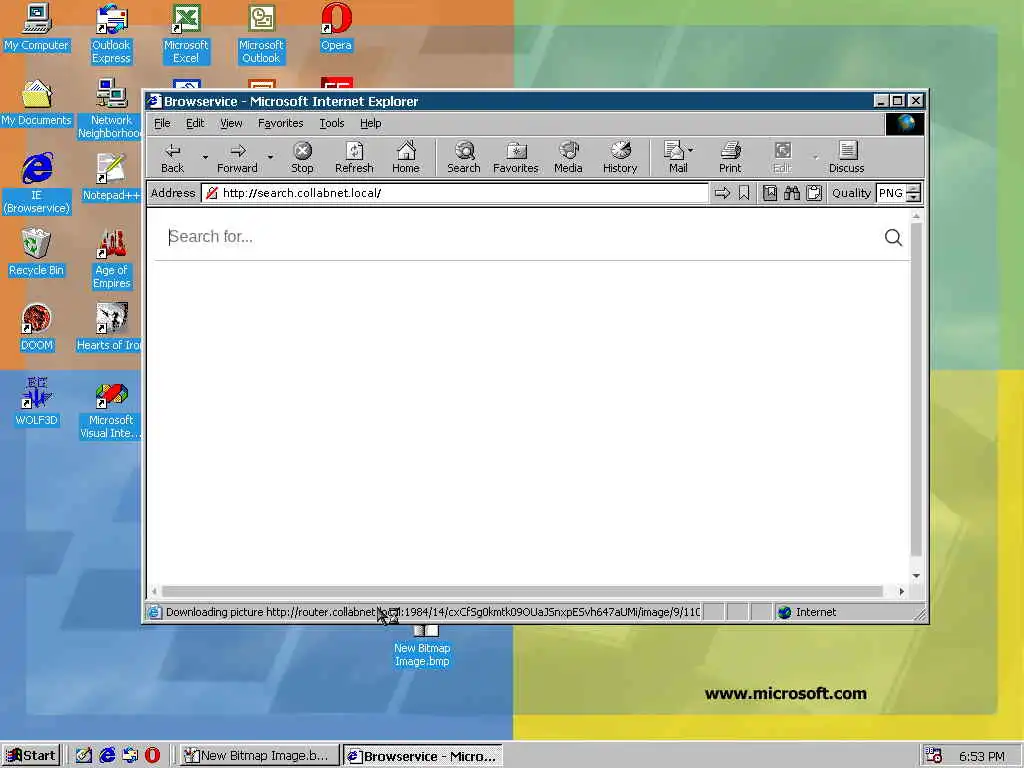Open the Discuss toolbar button
Image resolution: width=1024 pixels, height=768 pixels.
coord(846,157)
